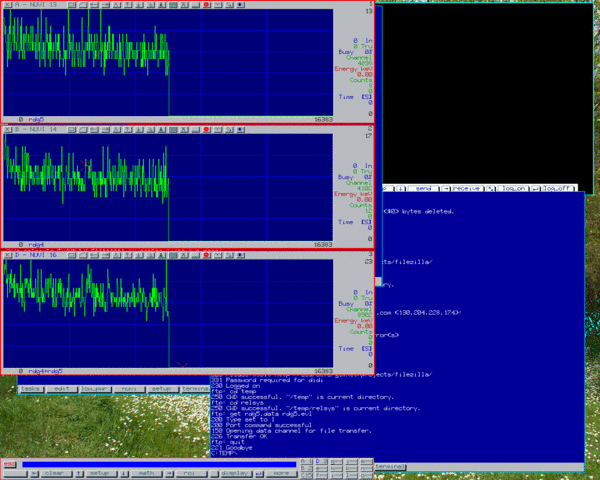Select highlighted spectrum D 3 in the selector grid
600x480 pixels.
click(x=321, y=462)
